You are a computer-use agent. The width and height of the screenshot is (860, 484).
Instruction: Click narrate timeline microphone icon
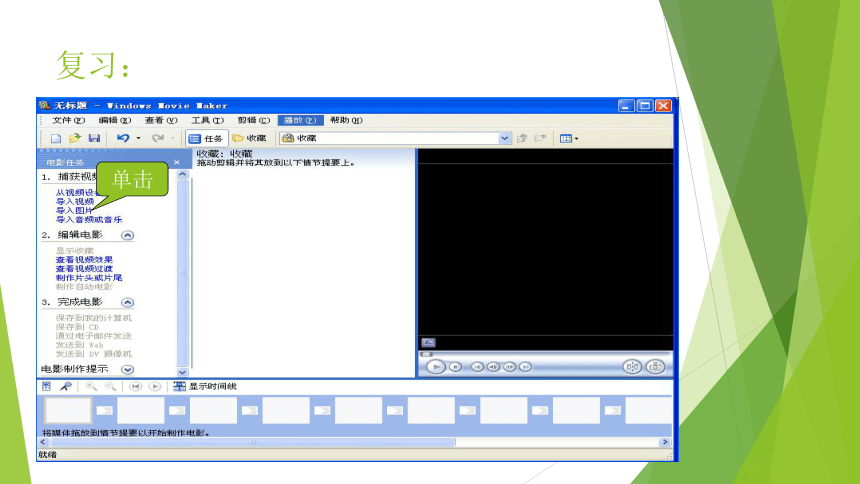[x=66, y=386]
